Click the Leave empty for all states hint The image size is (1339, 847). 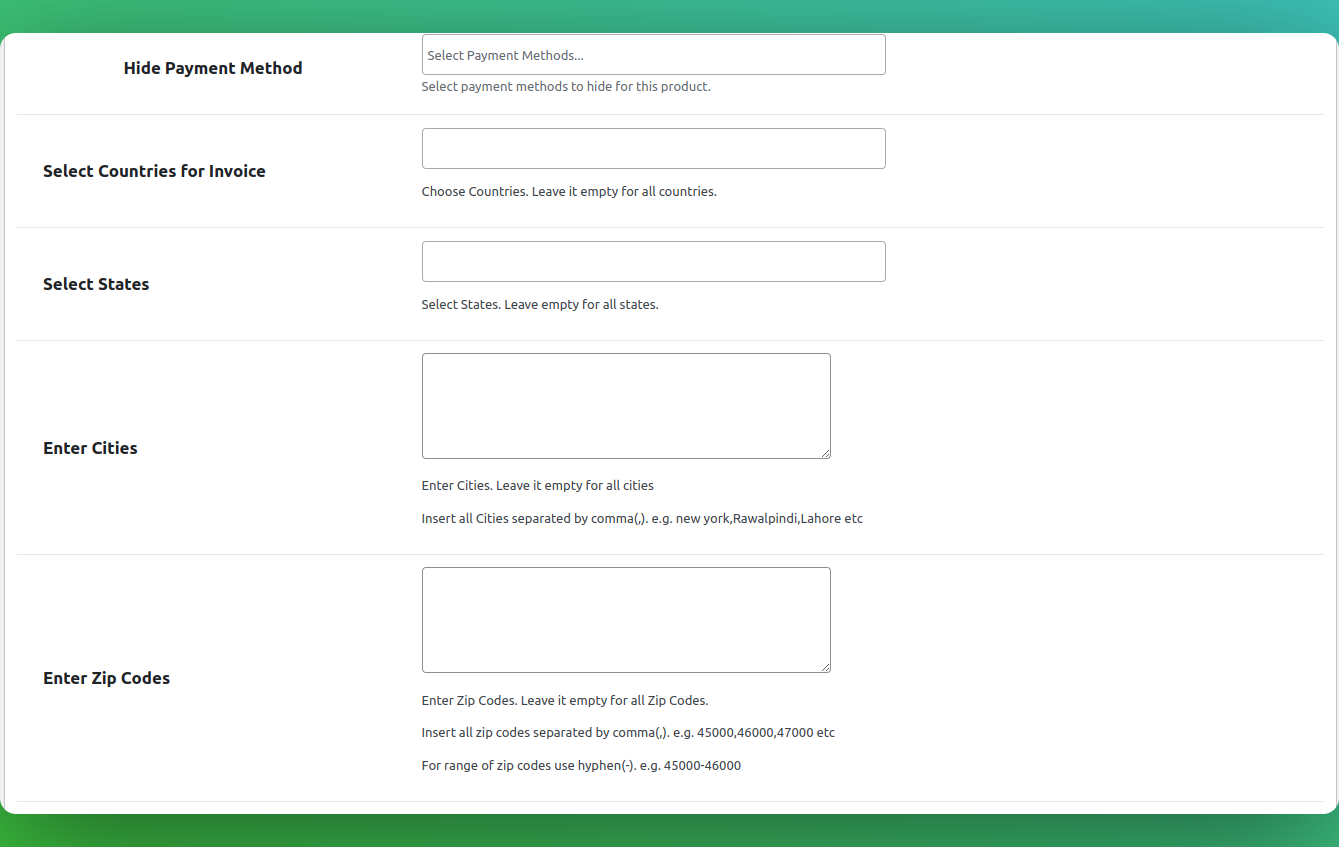tap(539, 304)
